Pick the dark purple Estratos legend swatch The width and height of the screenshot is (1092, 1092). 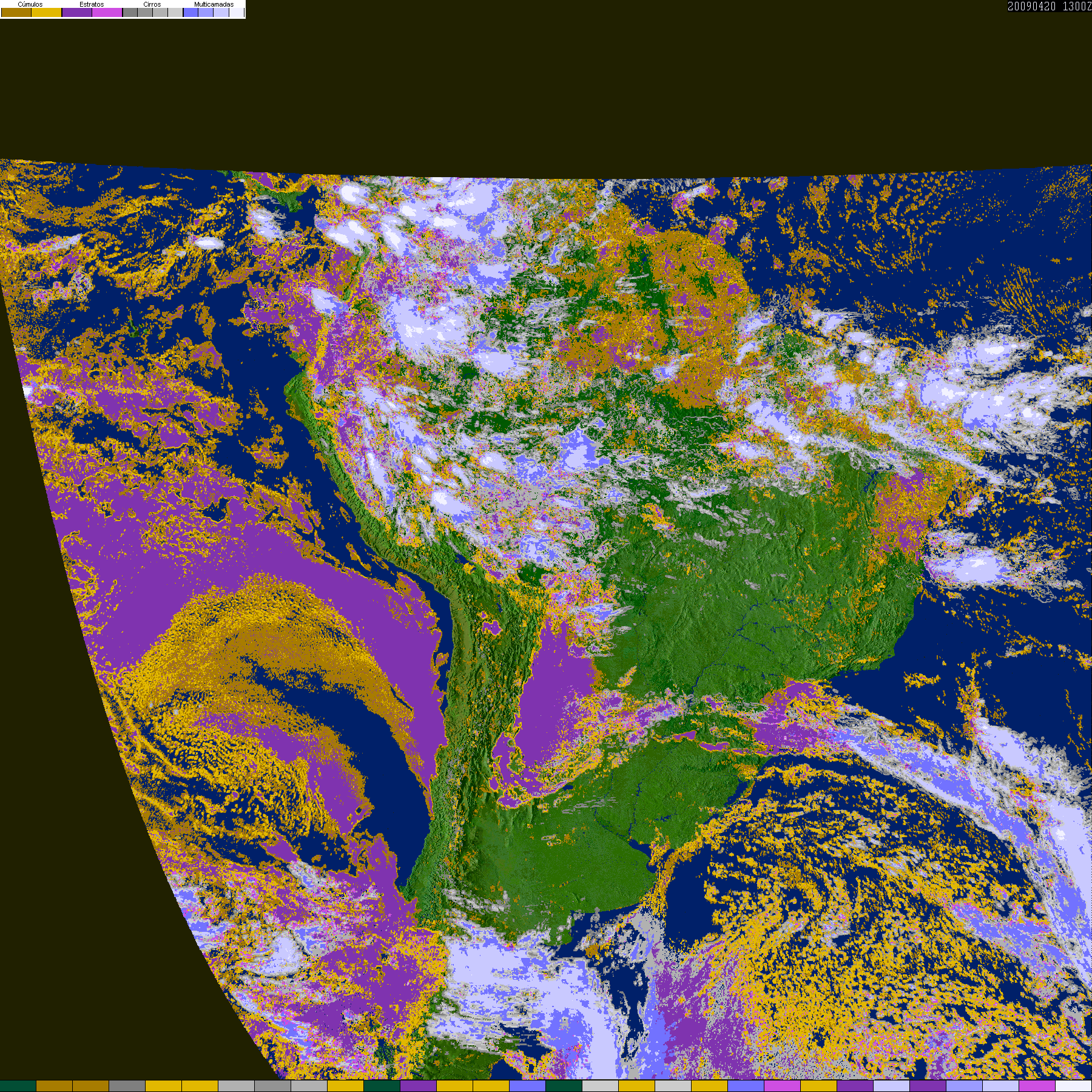pos(77,13)
